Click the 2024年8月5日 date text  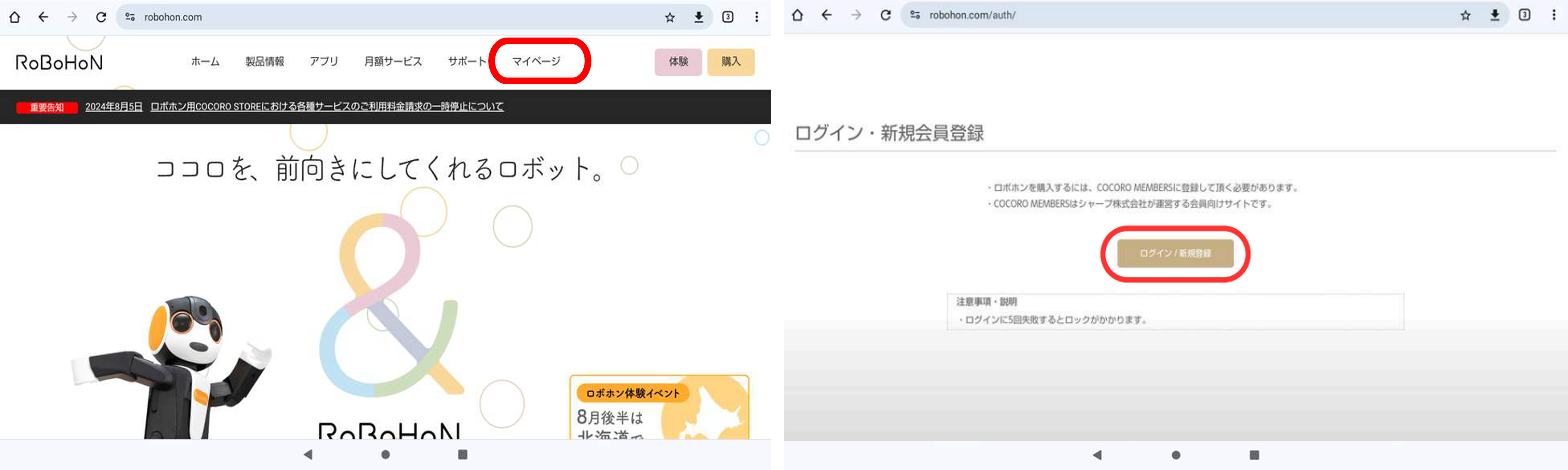(114, 106)
